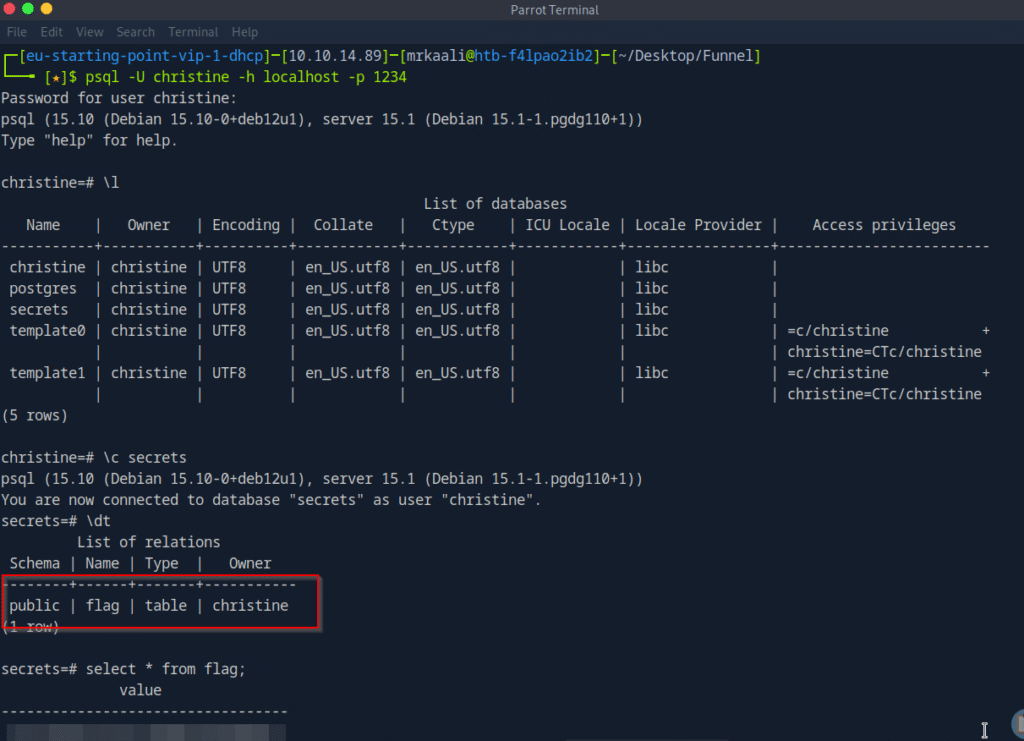Open the View menu
The height and width of the screenshot is (741, 1024).
(x=89, y=32)
